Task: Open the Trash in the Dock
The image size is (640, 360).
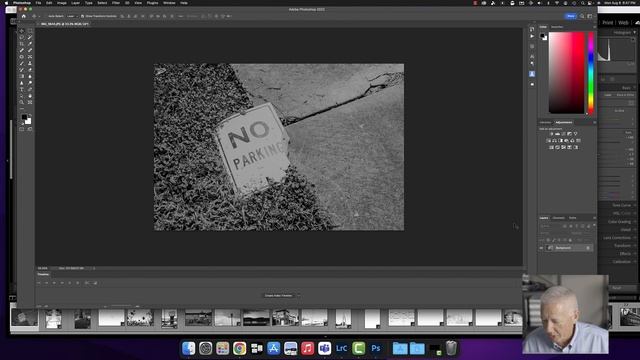Action: coord(451,348)
